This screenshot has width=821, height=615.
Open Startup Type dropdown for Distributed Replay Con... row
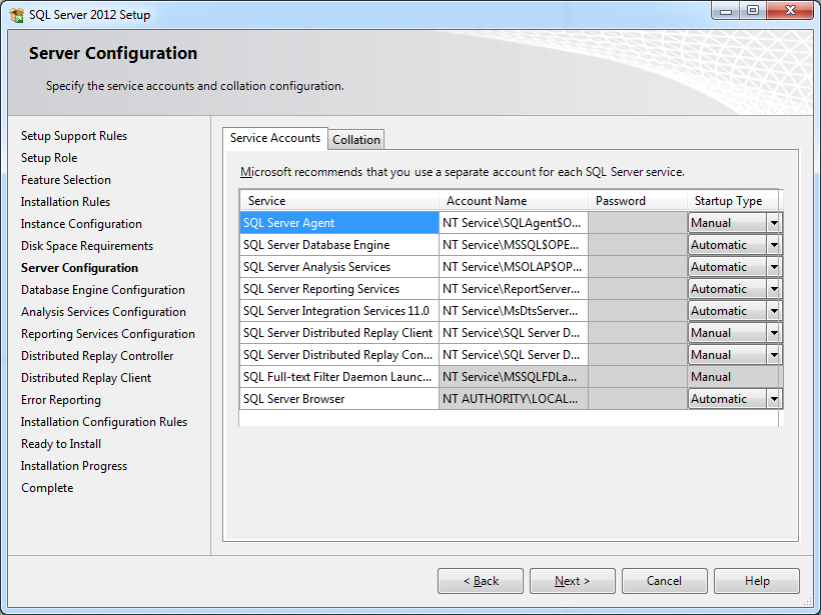pyautogui.click(x=773, y=355)
